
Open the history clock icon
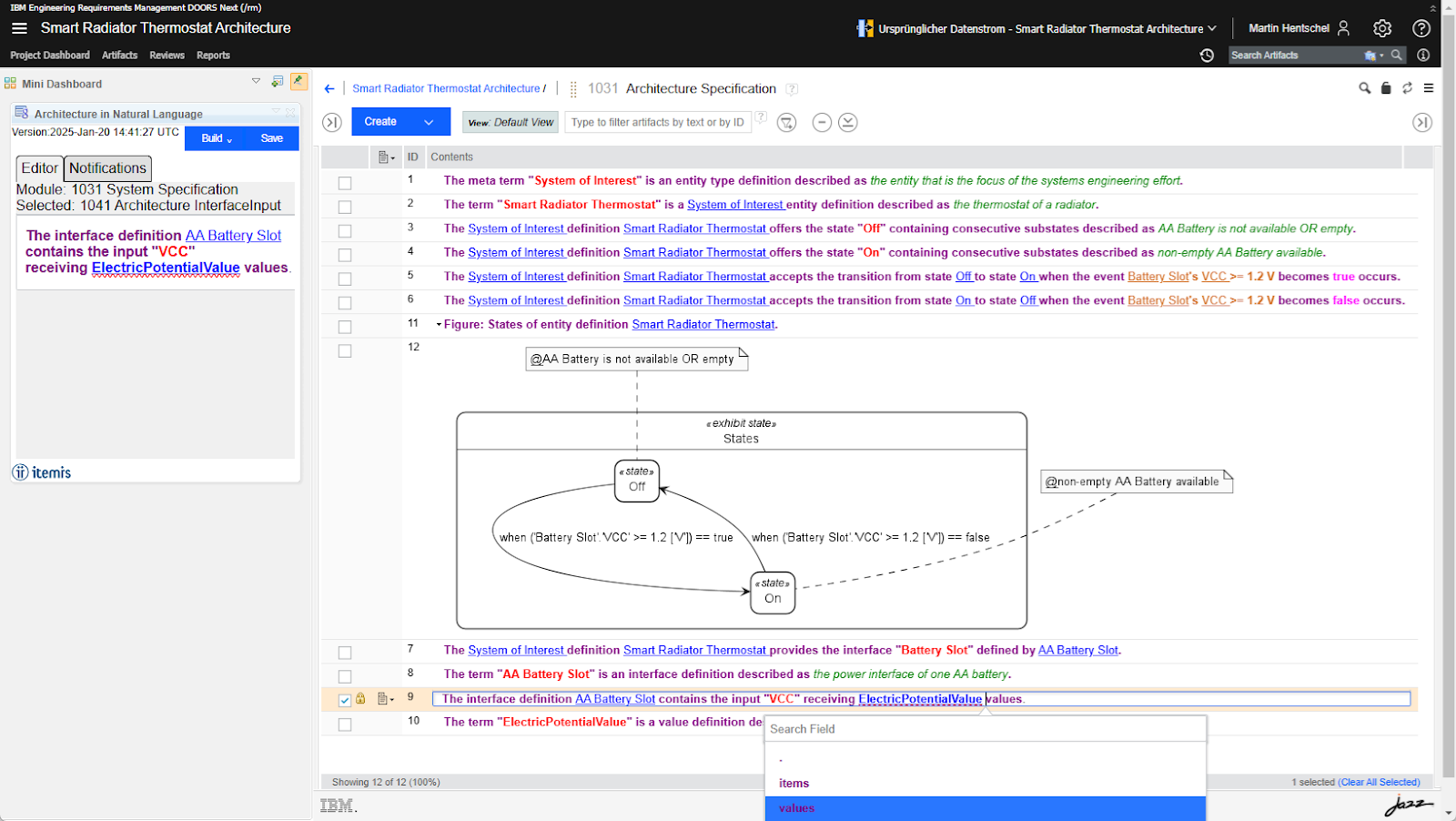tap(1207, 56)
